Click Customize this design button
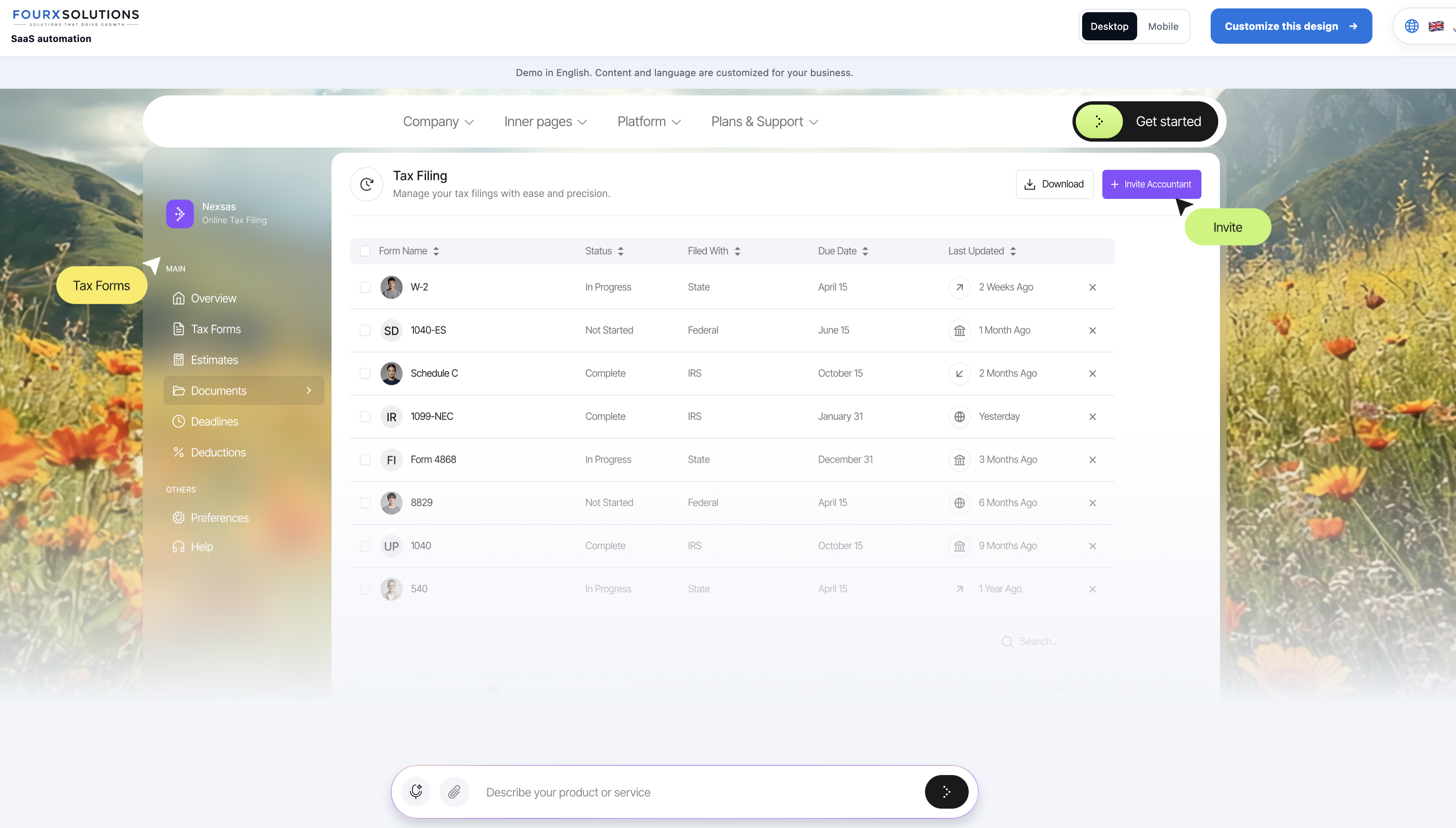Image resolution: width=1456 pixels, height=828 pixels. click(1291, 26)
